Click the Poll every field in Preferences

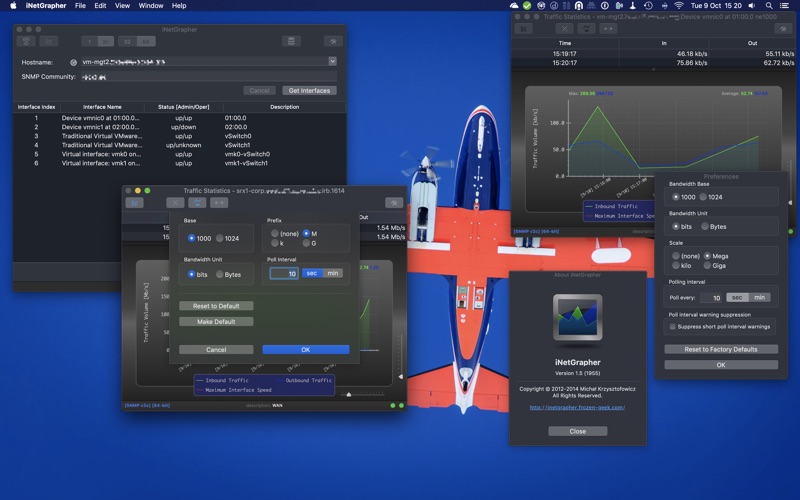[711, 297]
